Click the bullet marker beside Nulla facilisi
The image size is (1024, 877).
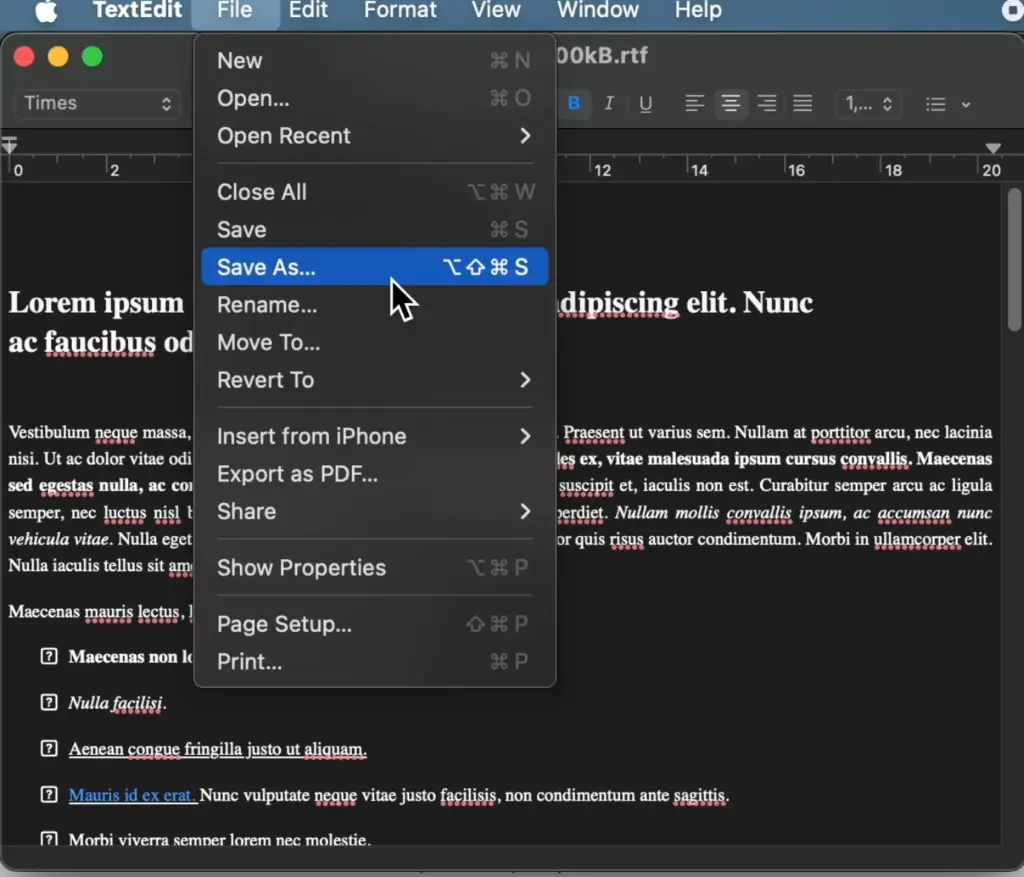(x=49, y=703)
